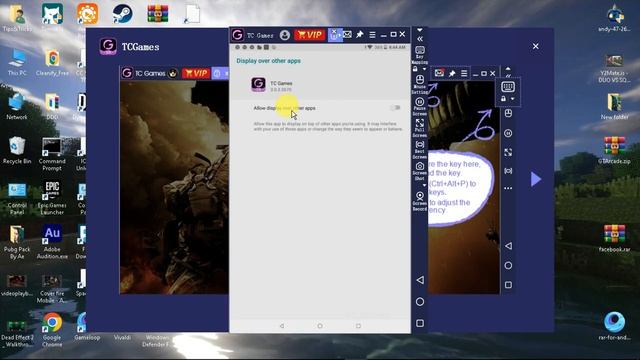Close the TCGames tutorial dialog
The image size is (640, 360).
point(536,47)
